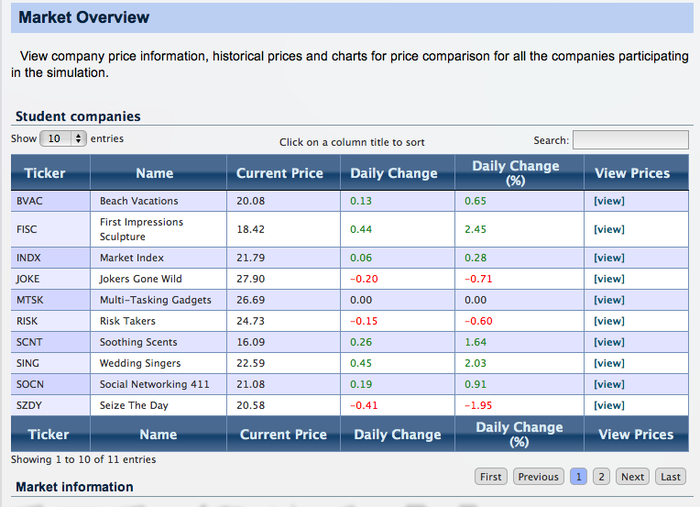Open view link for Market Index
This screenshot has height=507, width=700.
(609, 258)
